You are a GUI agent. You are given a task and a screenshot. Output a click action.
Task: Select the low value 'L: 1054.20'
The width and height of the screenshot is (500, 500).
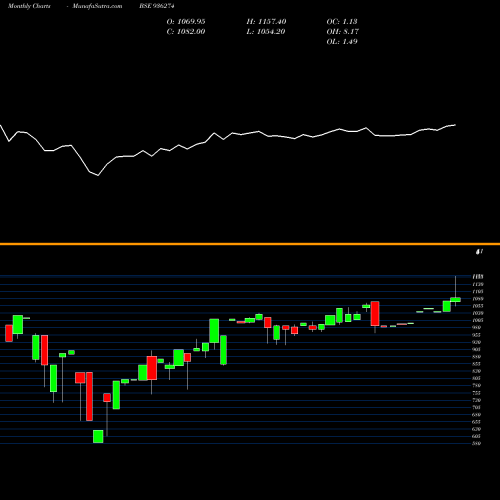pos(266,32)
